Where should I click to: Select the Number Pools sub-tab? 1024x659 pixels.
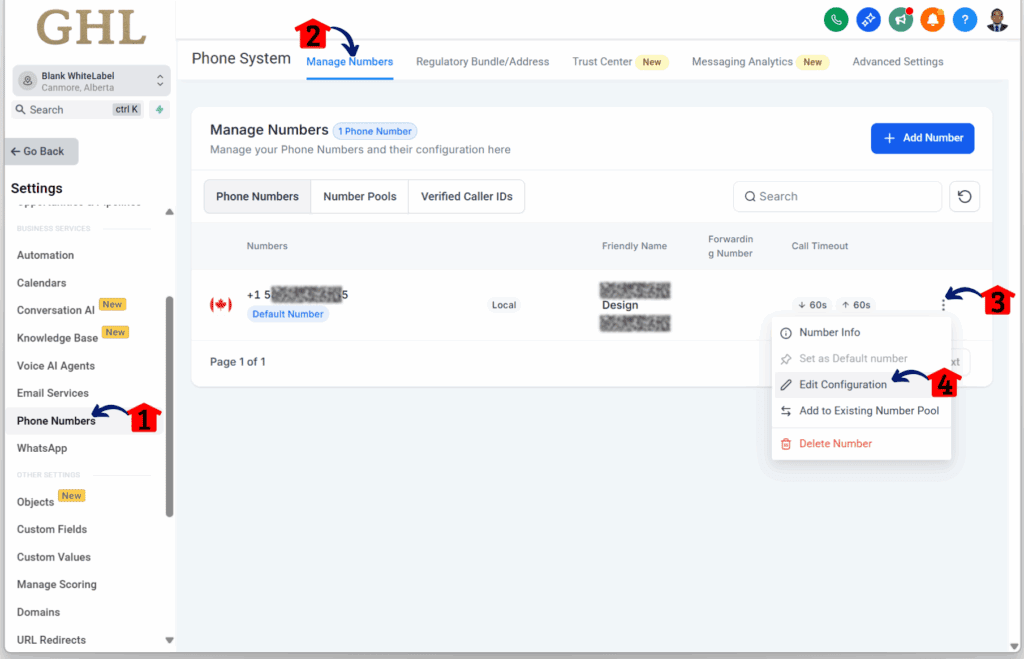point(360,197)
